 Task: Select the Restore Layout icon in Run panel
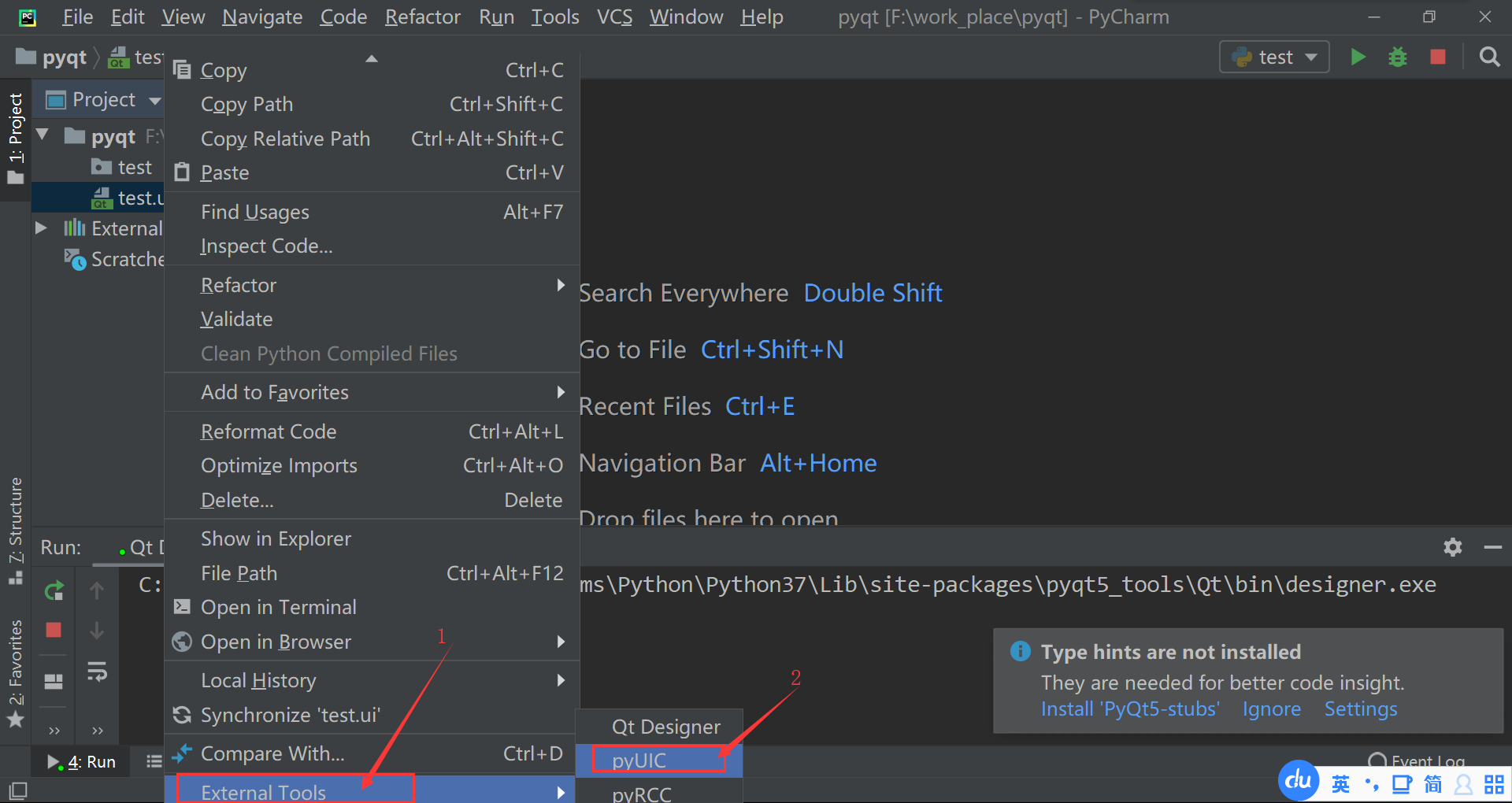(53, 682)
